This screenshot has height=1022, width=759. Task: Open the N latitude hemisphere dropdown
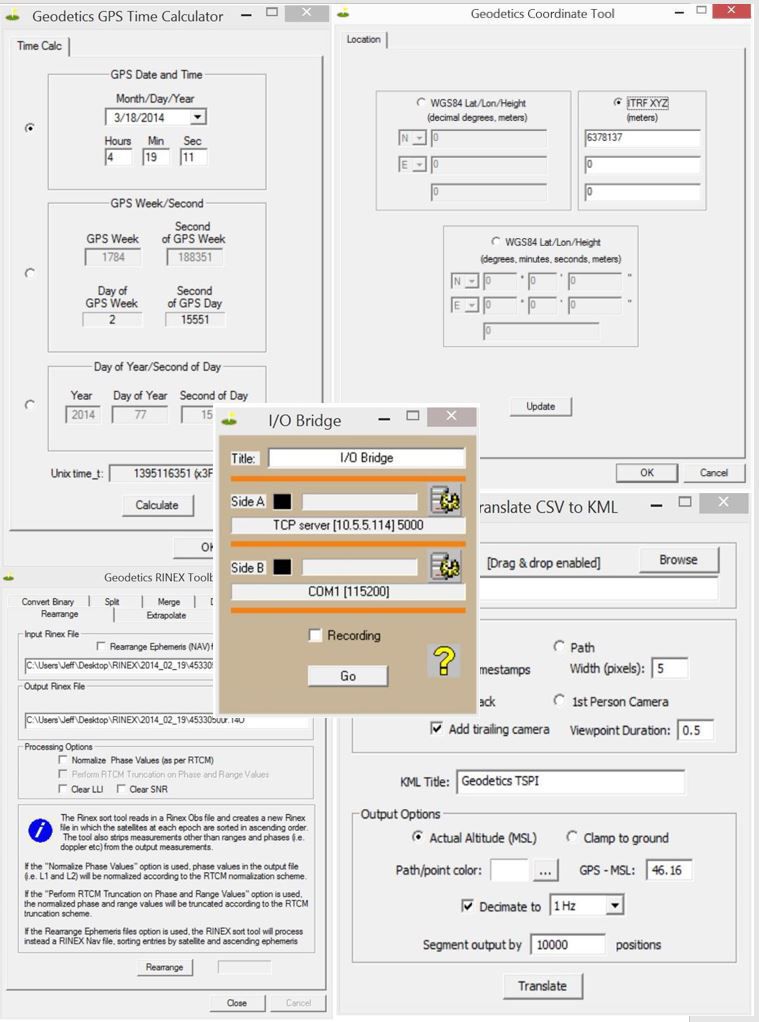412,139
